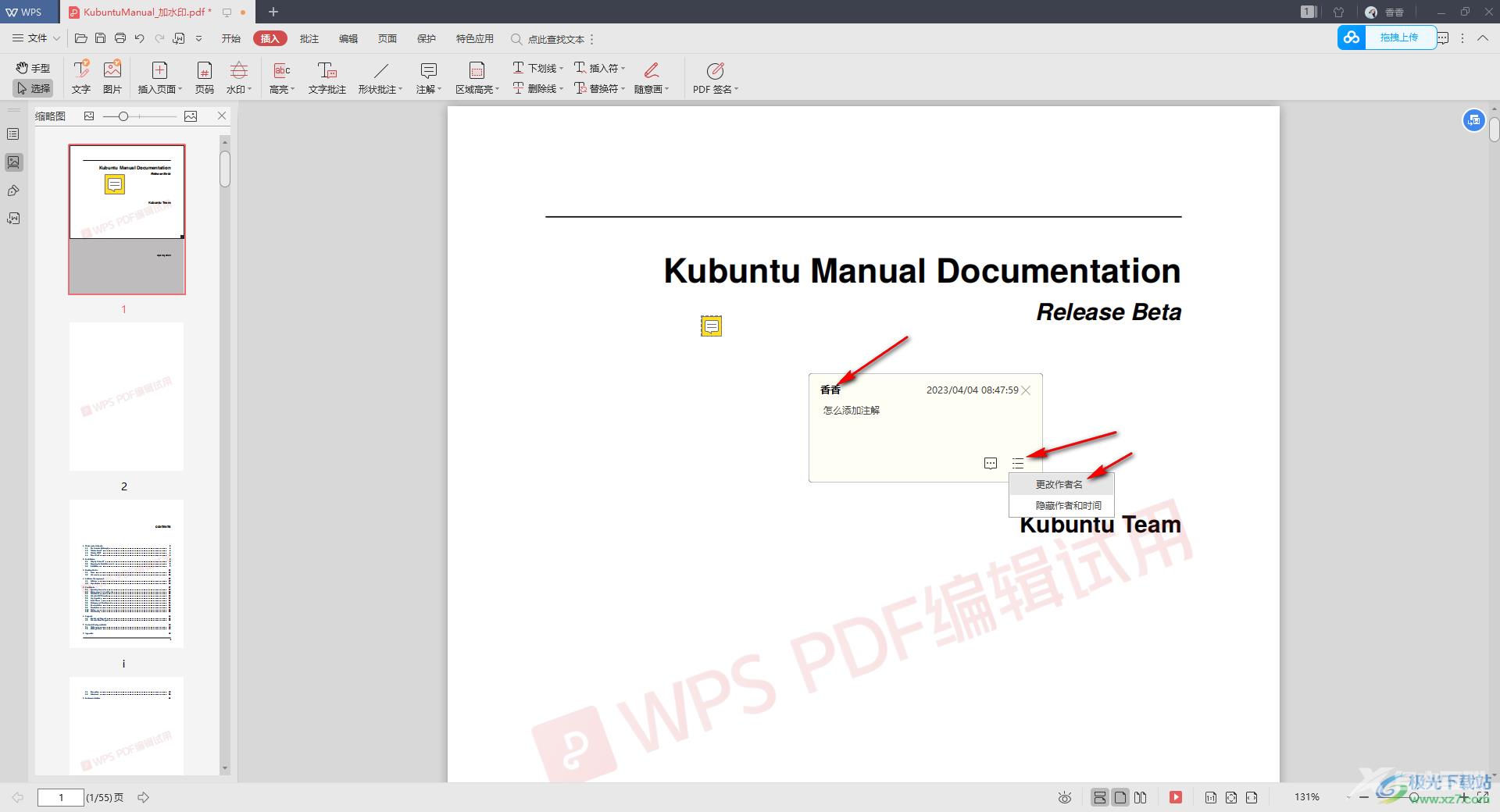Open the bookmarks panel in left sidebar
Image resolution: width=1500 pixels, height=812 pixels.
13,134
